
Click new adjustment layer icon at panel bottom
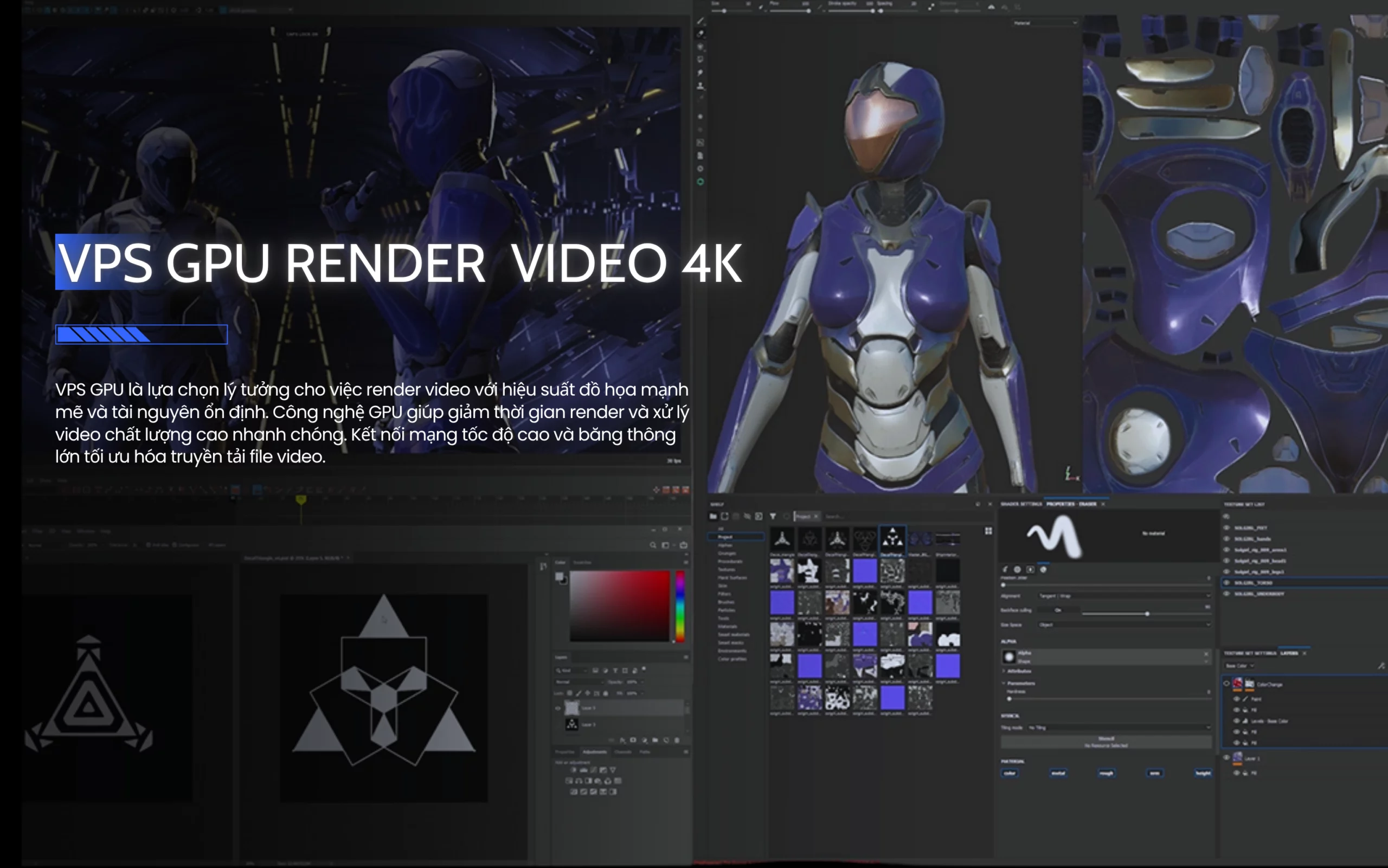click(x=644, y=740)
